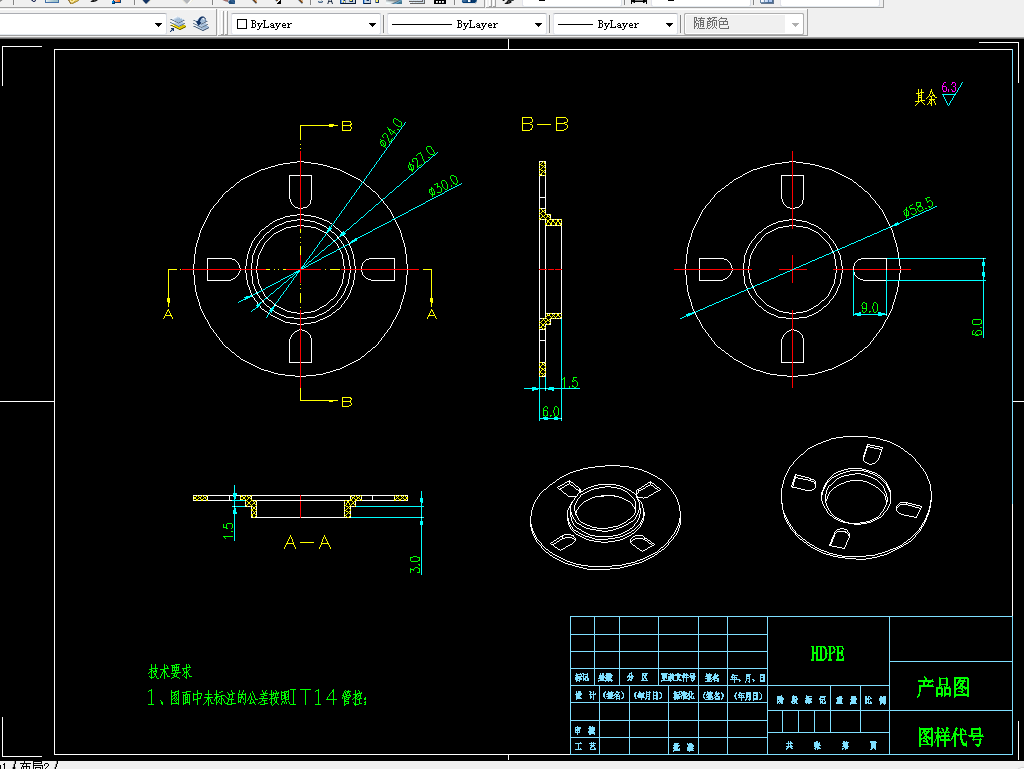Image resolution: width=1024 pixels, height=769 pixels.
Task: Click the layer states stacked-sheets icon
Action: (201, 24)
